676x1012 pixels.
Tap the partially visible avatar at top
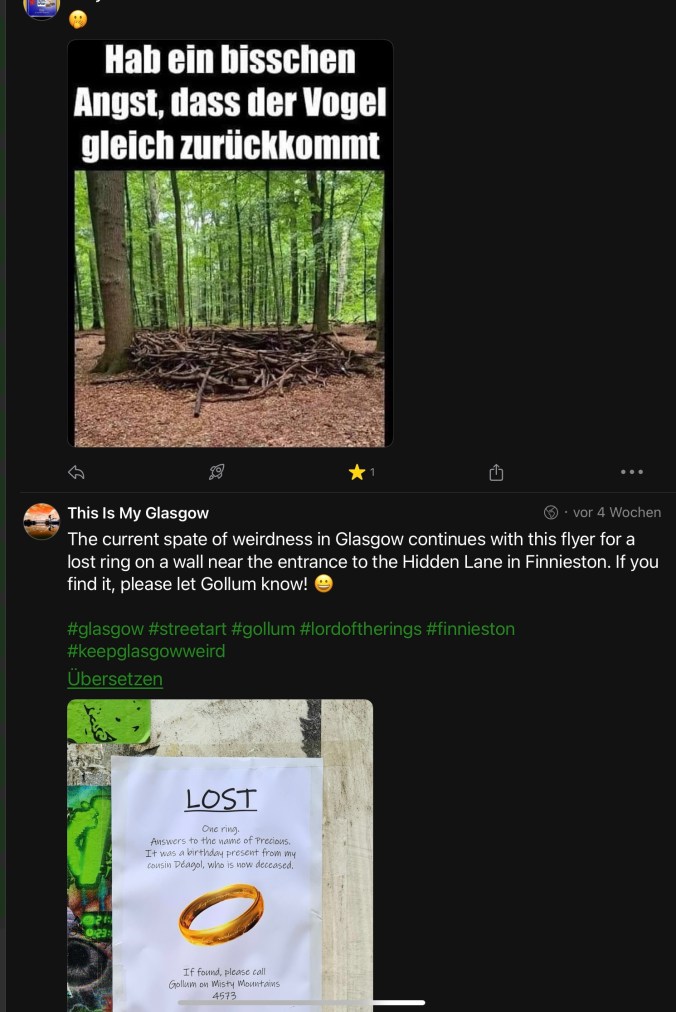[x=42, y=8]
